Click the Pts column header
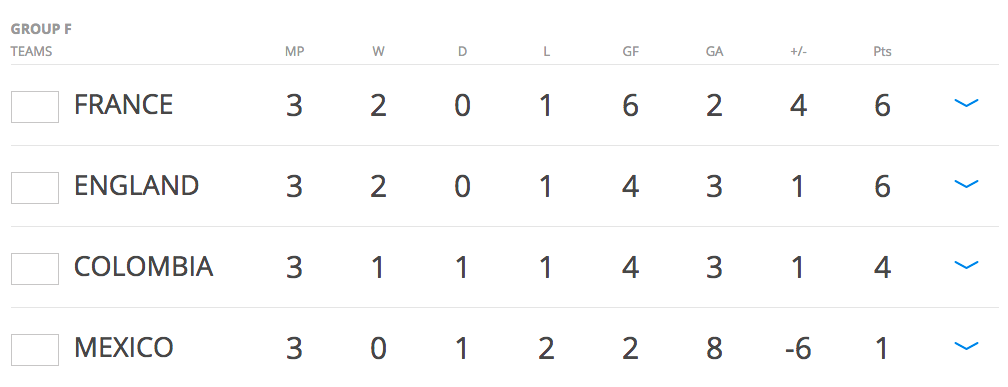This screenshot has height=387, width=1008. (x=882, y=51)
